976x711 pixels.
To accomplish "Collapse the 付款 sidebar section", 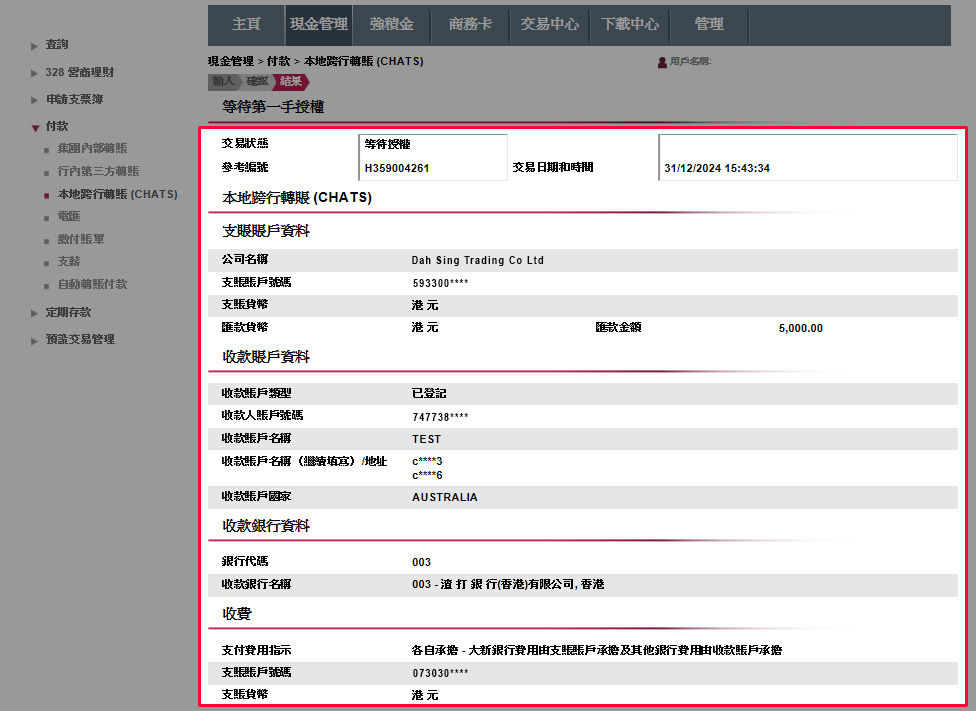I will [56, 126].
